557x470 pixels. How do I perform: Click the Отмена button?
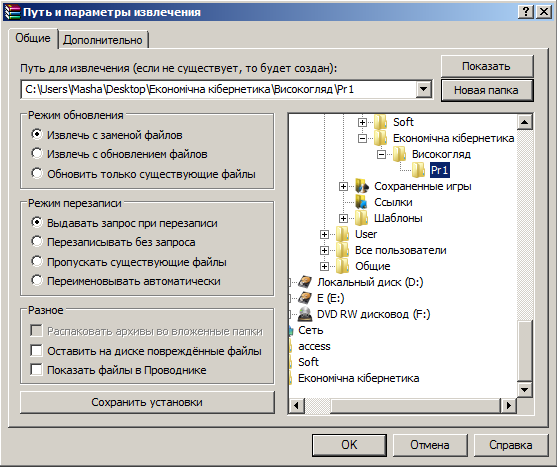430,445
